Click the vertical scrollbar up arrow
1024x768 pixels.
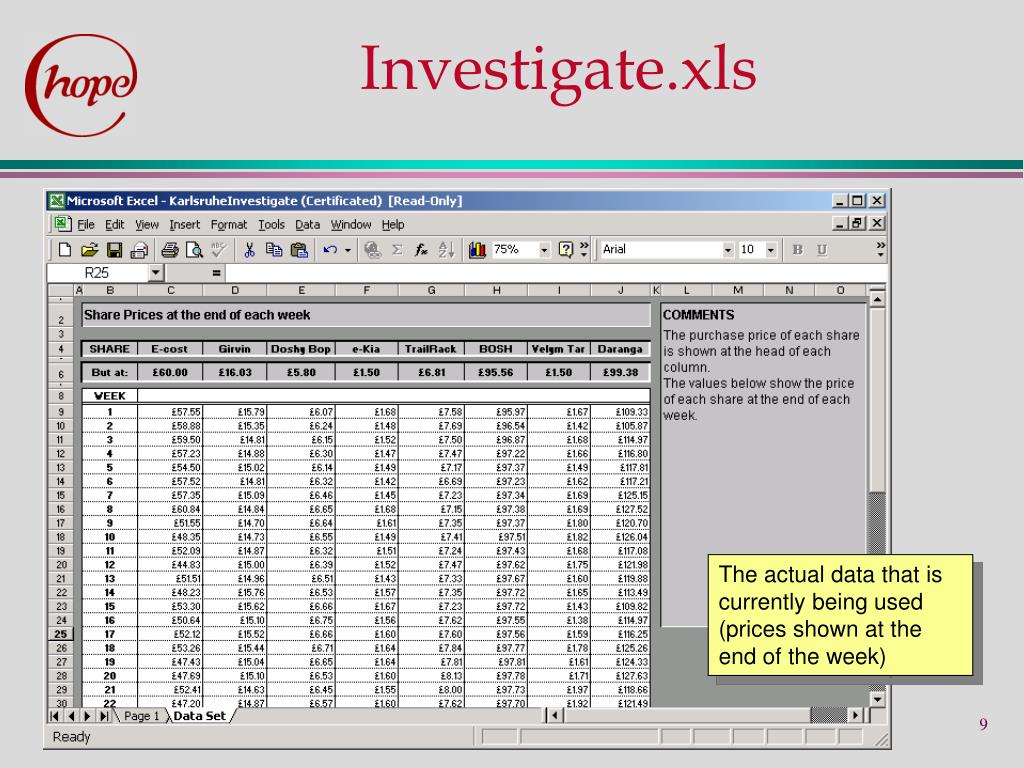click(x=878, y=300)
